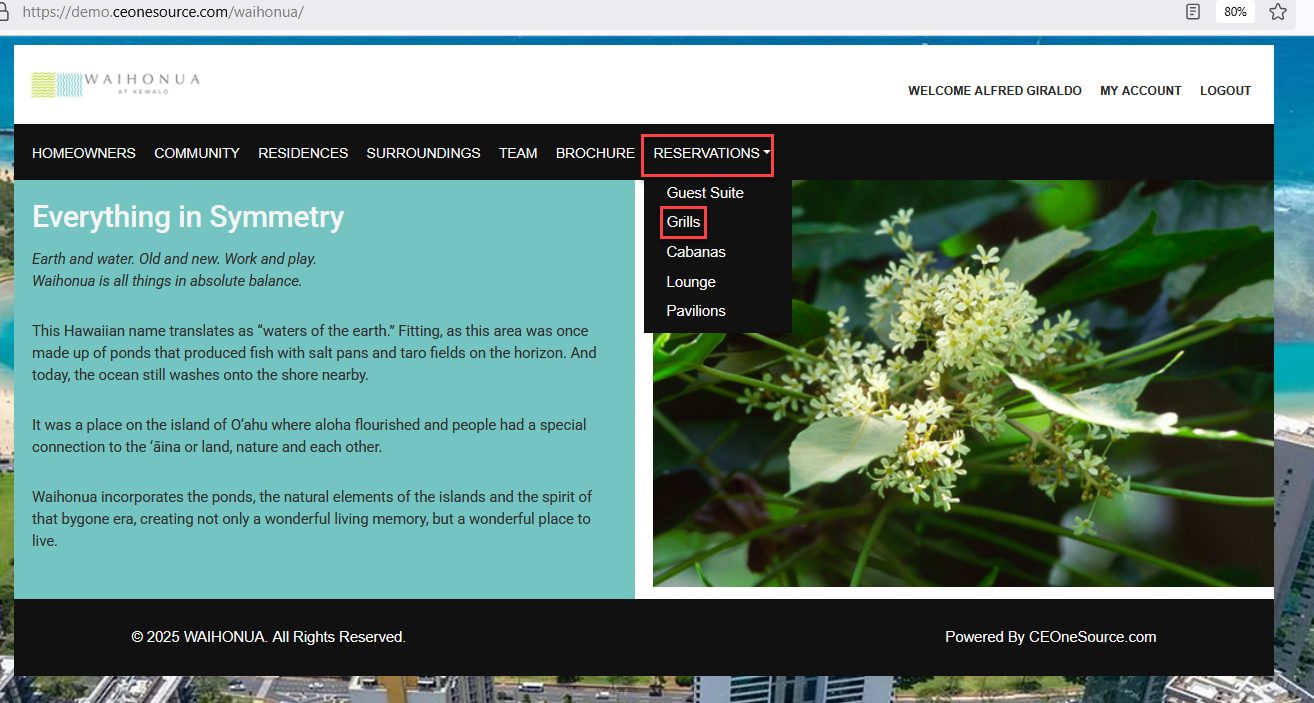
Task: Open the Homeowners nav item
Action: (84, 153)
